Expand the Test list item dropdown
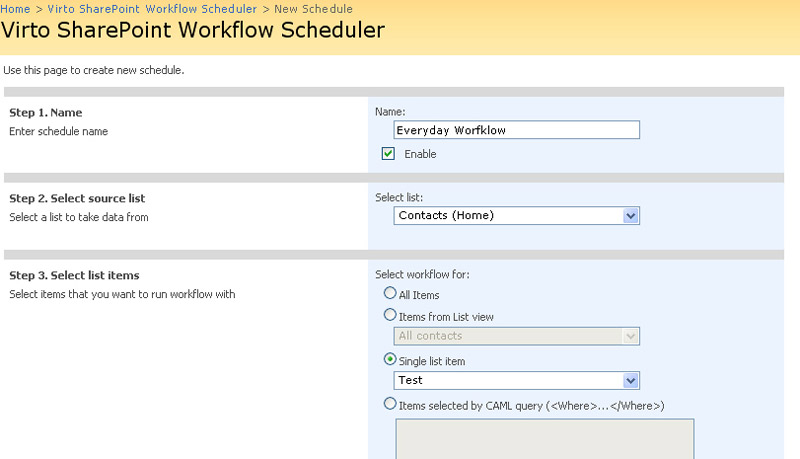The image size is (800, 459). coord(516,380)
